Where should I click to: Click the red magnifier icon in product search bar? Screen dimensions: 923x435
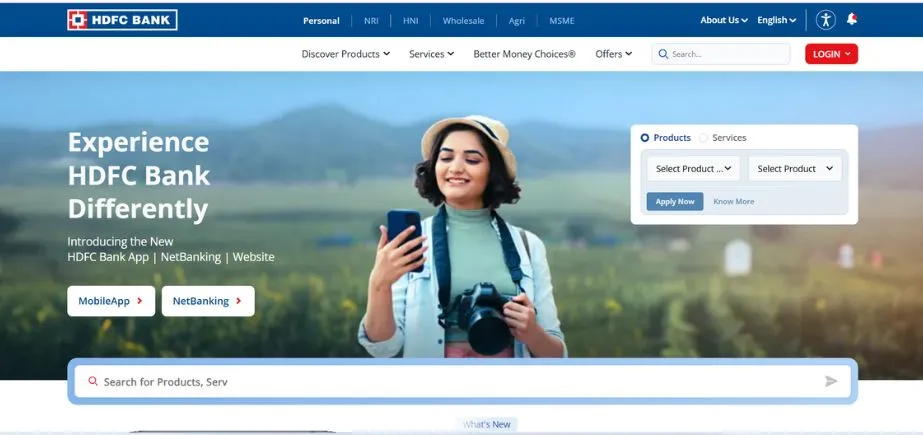pyautogui.click(x=92, y=381)
